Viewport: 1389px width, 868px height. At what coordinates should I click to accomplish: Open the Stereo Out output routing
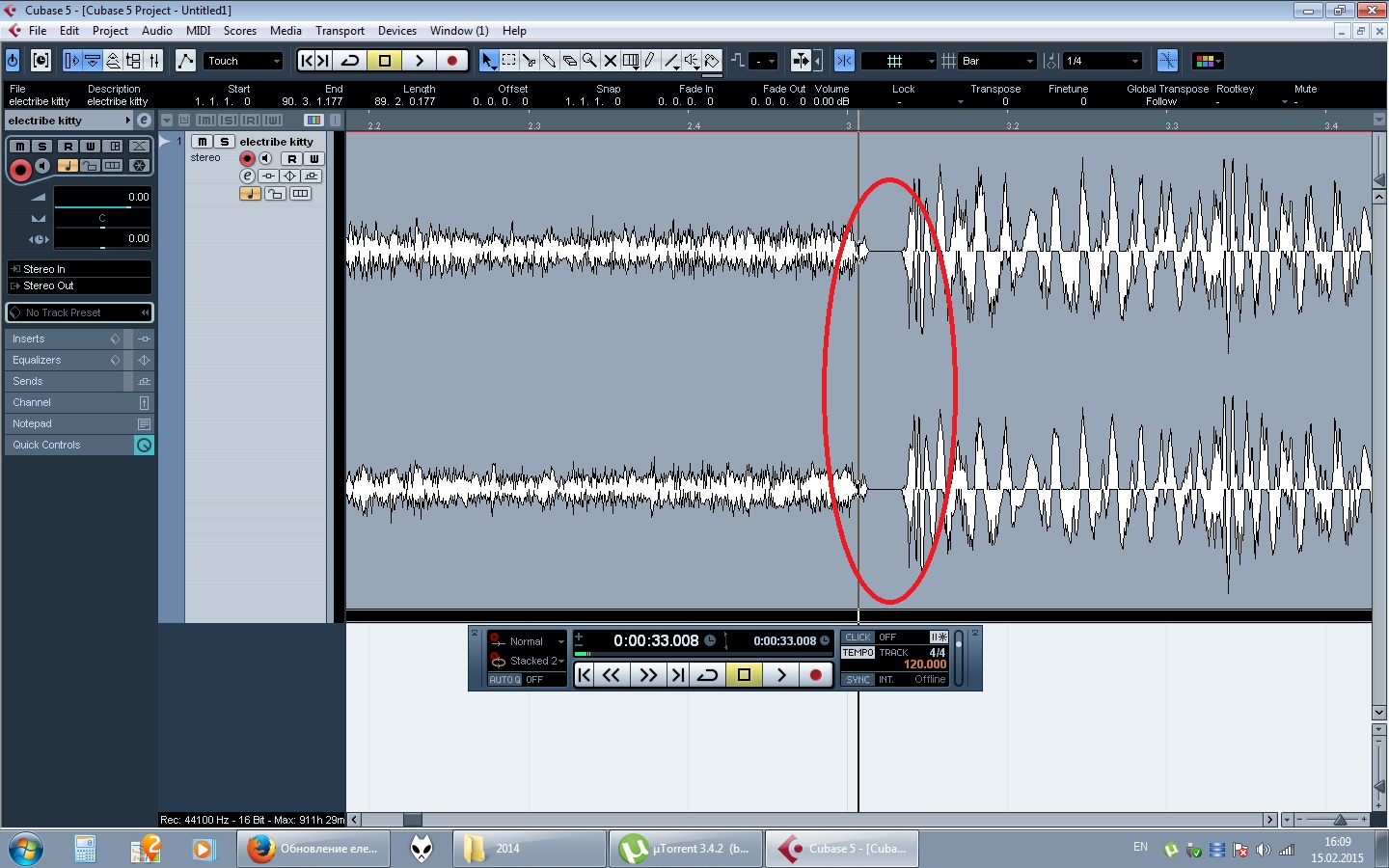[79, 285]
